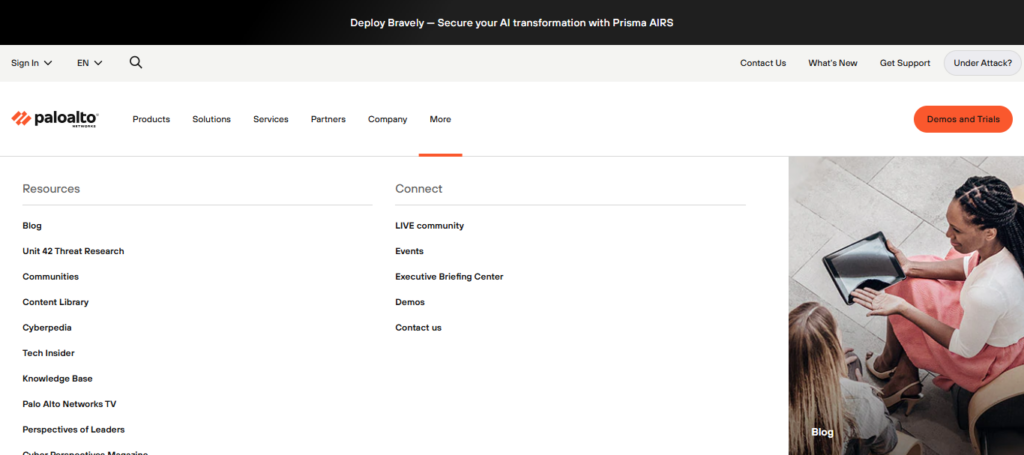Open the Products menu
Image resolution: width=1024 pixels, height=455 pixels.
[151, 119]
